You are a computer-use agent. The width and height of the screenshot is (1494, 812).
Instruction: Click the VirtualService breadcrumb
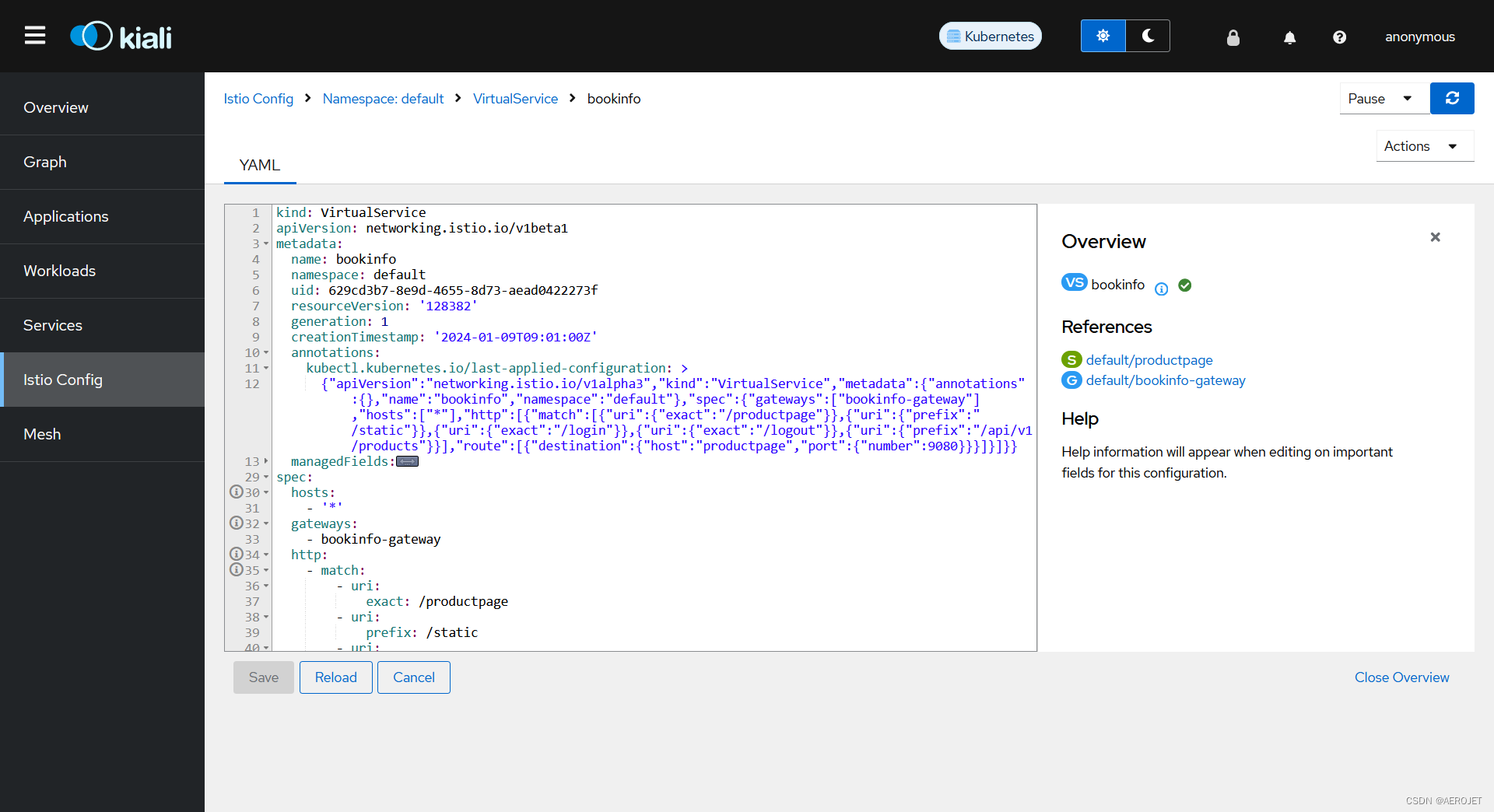pyautogui.click(x=515, y=99)
